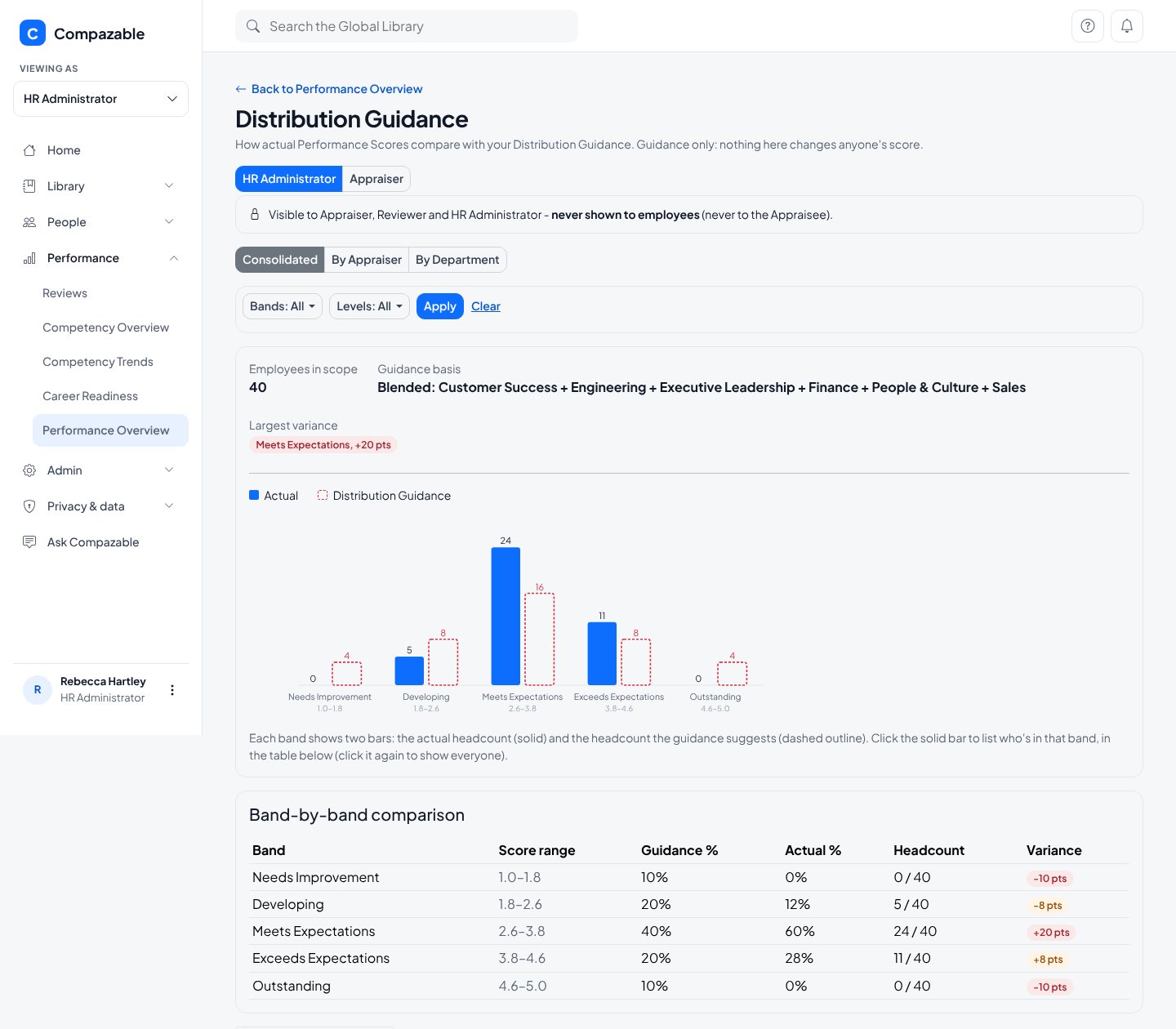Go Back to Performance Overview
The width and height of the screenshot is (1176, 1029).
329,89
